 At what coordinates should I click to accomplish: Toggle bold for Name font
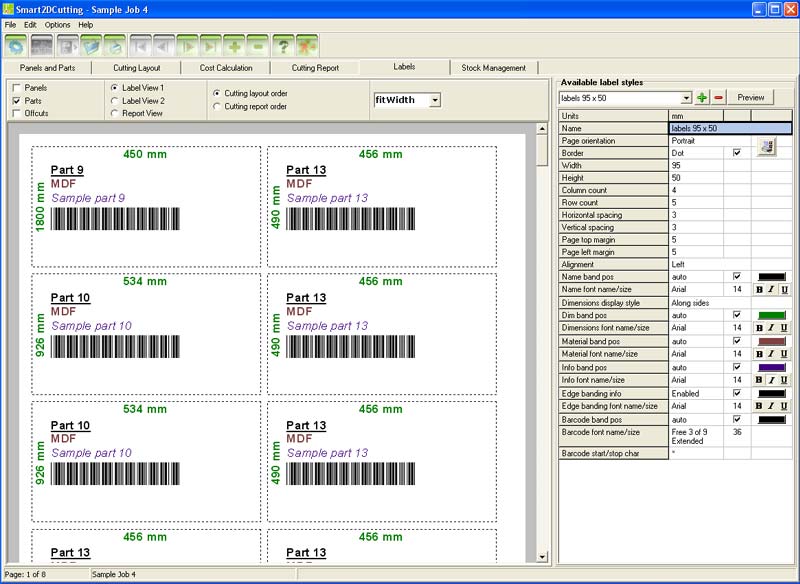(759, 290)
